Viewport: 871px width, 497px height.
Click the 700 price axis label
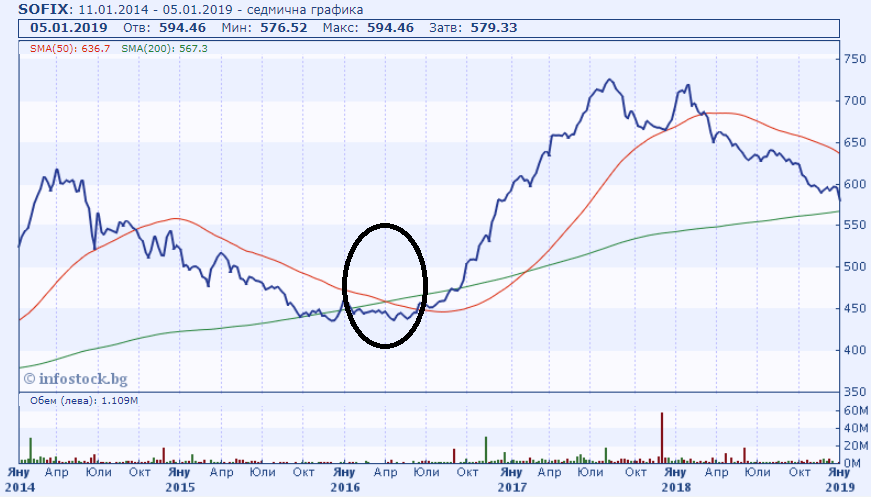[x=854, y=101]
